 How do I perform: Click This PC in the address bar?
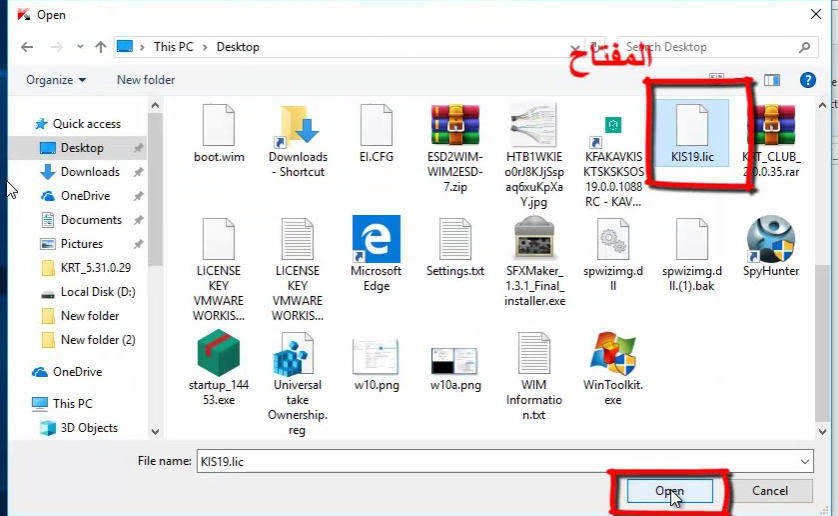click(x=173, y=47)
